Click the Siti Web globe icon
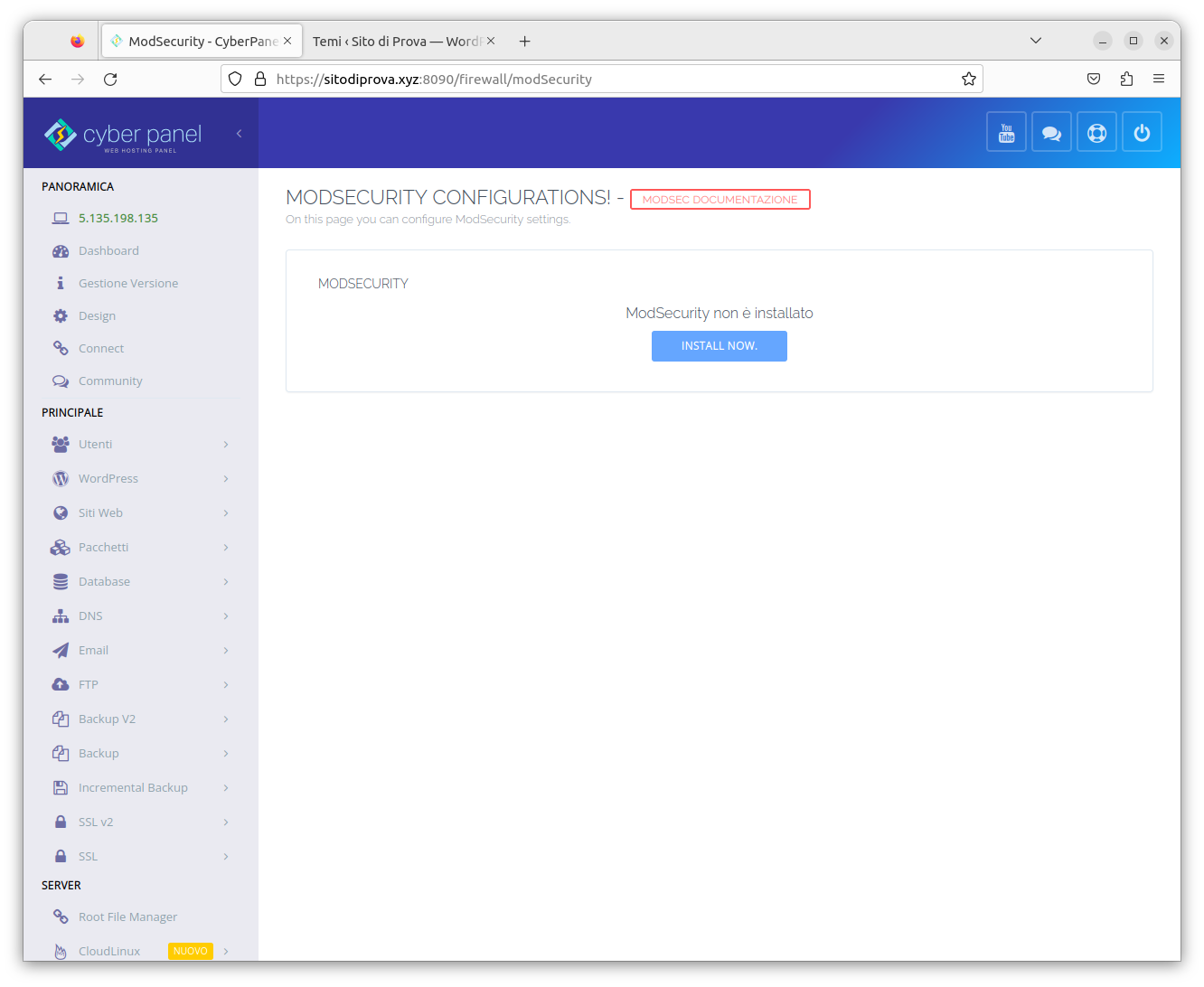Image resolution: width=1204 pixels, height=987 pixels. pyautogui.click(x=61, y=512)
